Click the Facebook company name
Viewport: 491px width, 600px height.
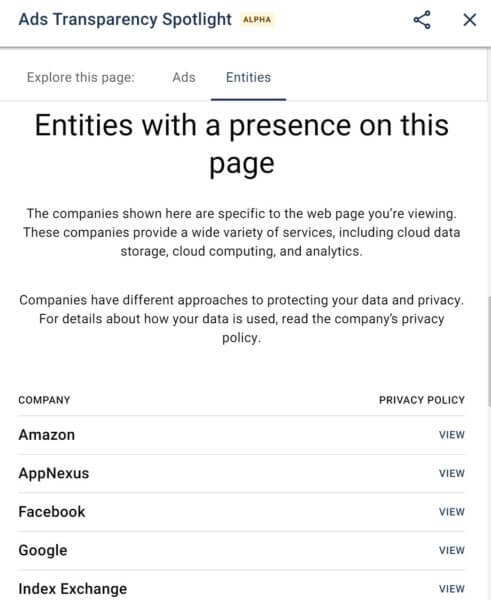click(52, 512)
